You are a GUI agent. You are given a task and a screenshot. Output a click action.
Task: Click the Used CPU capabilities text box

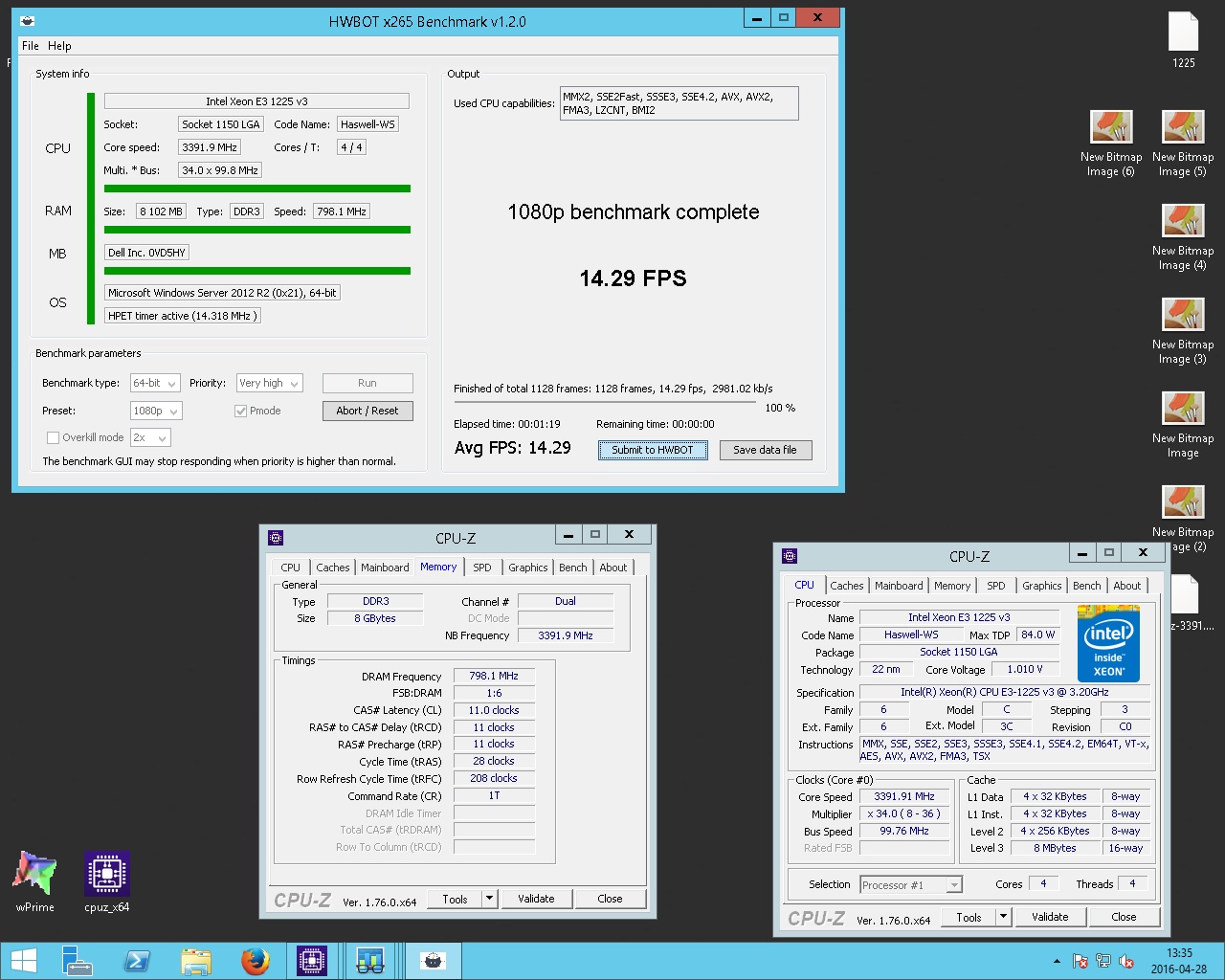[679, 103]
